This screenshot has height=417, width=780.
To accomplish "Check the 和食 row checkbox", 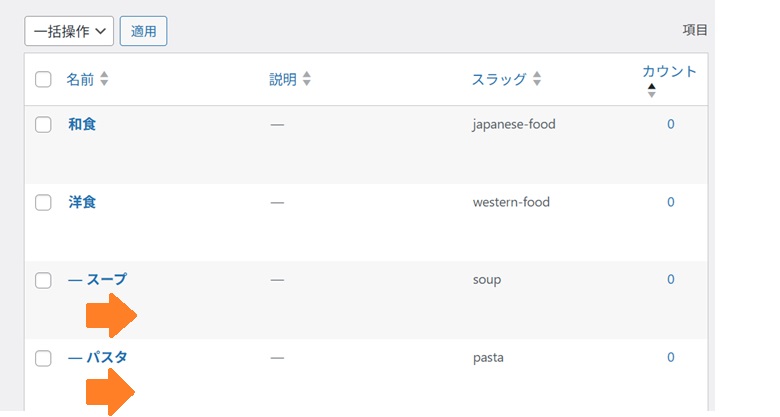I will pos(43,125).
